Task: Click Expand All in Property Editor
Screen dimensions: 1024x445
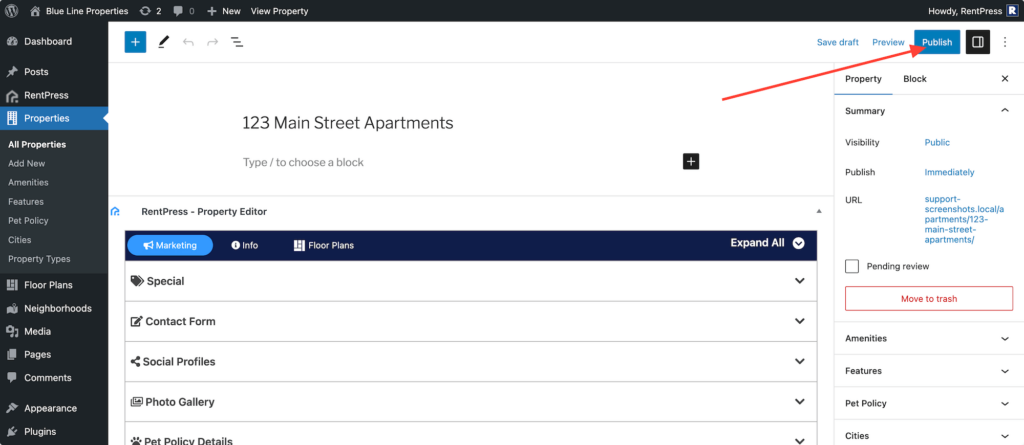Action: 767,243
